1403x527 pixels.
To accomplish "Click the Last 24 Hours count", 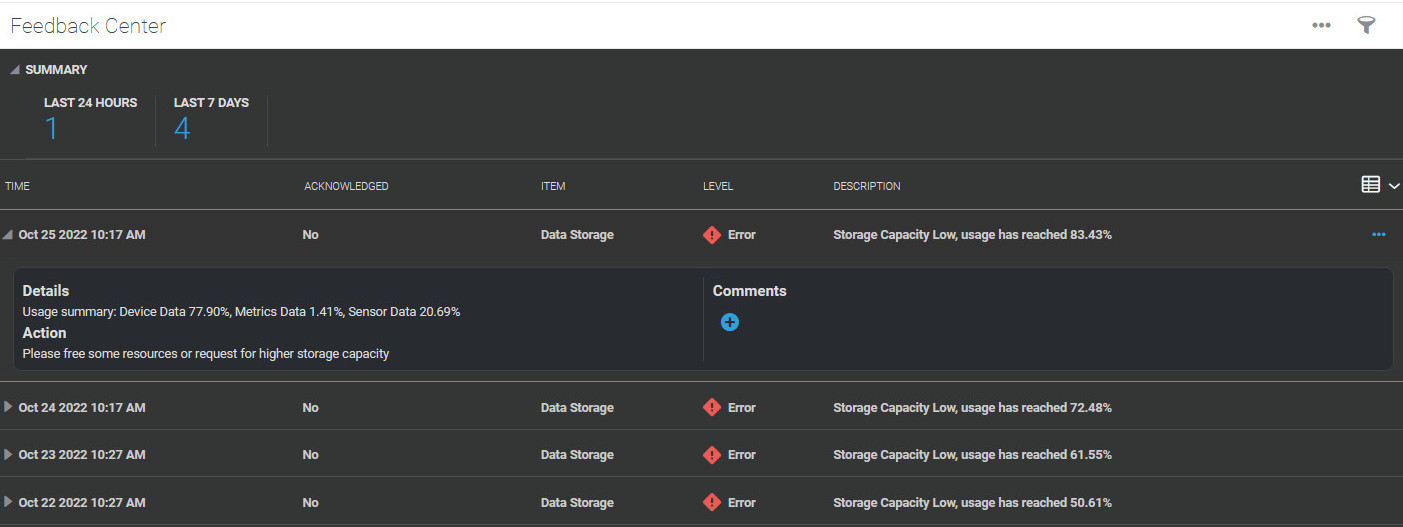I will pos(51,129).
